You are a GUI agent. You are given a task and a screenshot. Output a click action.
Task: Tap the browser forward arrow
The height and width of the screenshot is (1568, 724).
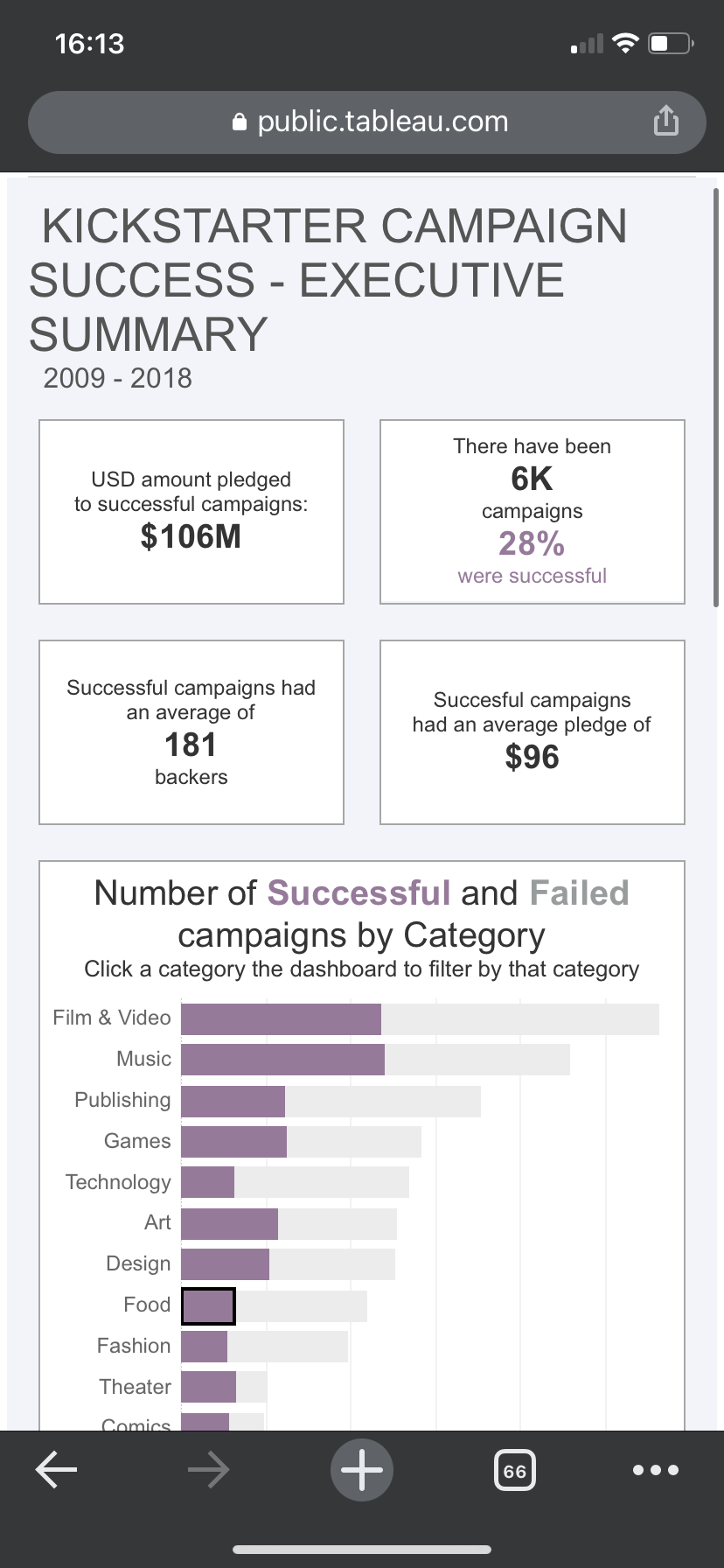[209, 1470]
